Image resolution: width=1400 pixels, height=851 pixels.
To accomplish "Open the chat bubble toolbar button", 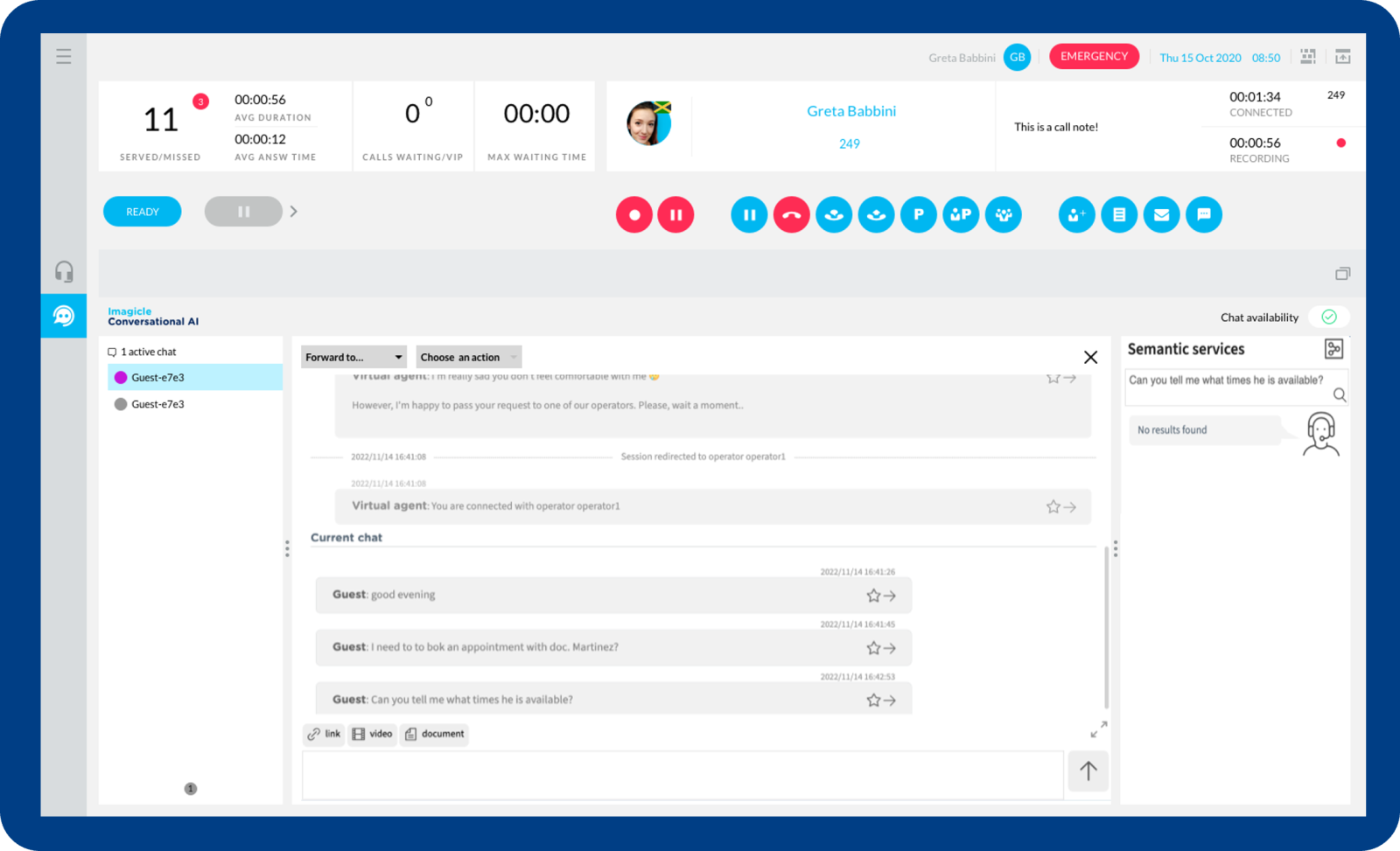I will [1203, 214].
